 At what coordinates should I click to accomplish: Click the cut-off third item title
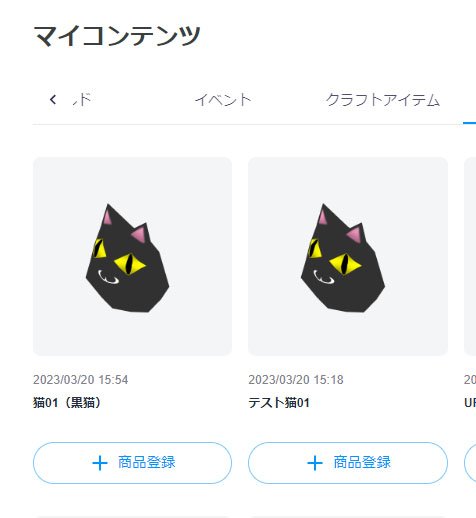[470, 403]
